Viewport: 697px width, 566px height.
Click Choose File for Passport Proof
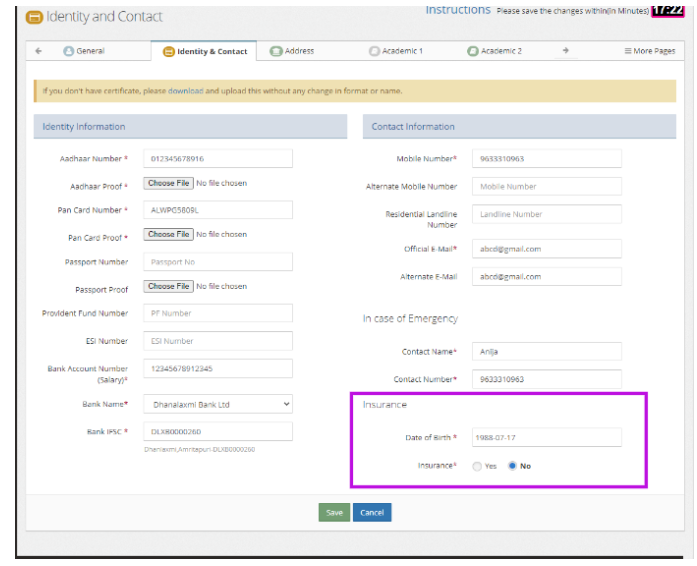point(168,286)
